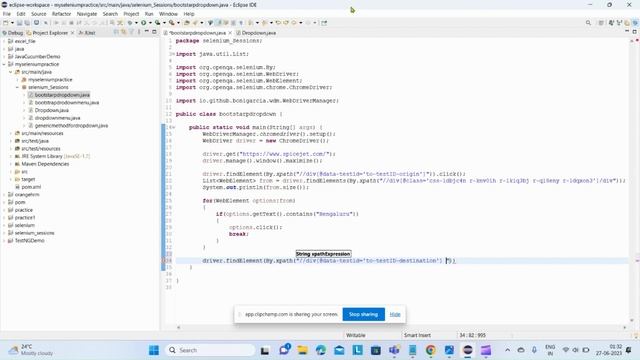Click the Open Perspective icon
Viewport: 640px width, 360px height.
tap(601, 23)
